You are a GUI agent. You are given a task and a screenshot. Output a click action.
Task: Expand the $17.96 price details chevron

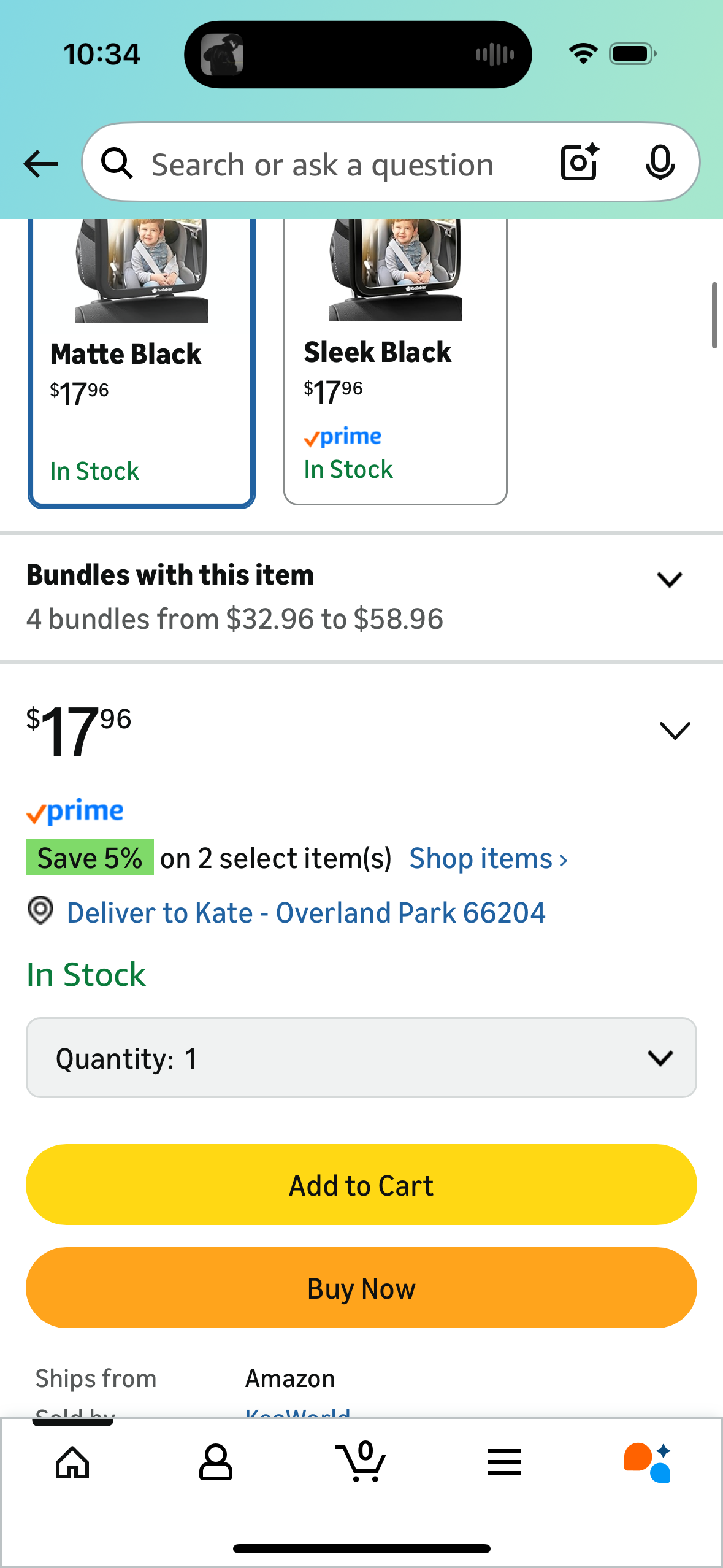tap(675, 731)
